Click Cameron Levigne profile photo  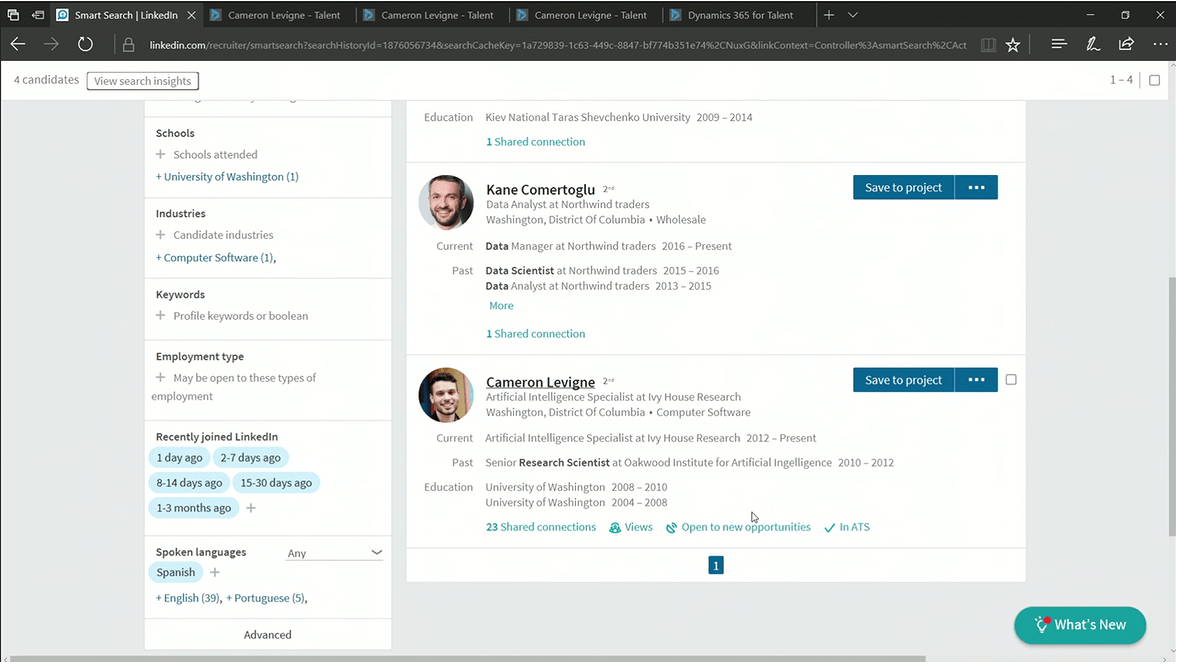click(446, 395)
